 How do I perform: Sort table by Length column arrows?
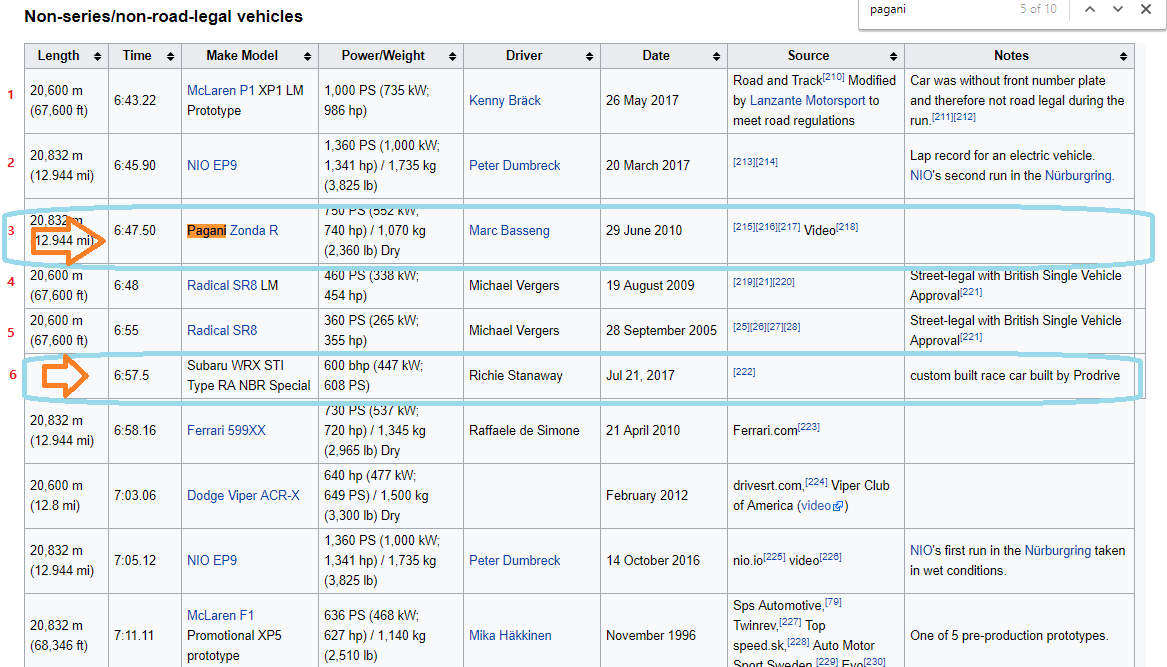coord(97,57)
